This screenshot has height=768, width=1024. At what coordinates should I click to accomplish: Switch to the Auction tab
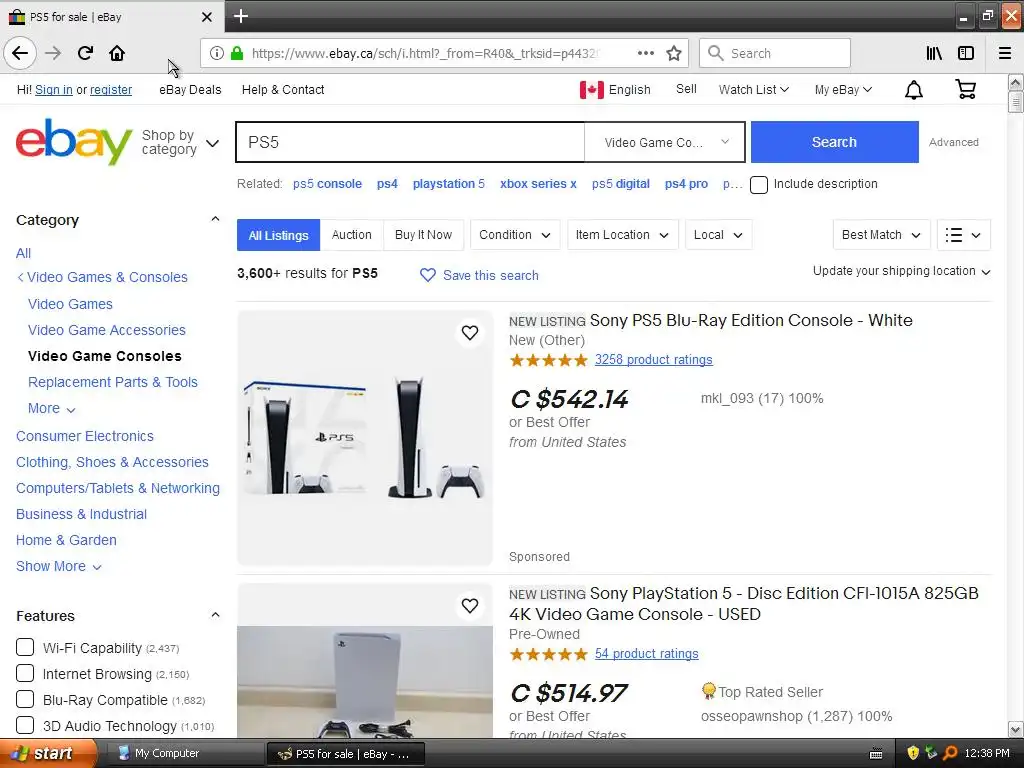coord(351,234)
